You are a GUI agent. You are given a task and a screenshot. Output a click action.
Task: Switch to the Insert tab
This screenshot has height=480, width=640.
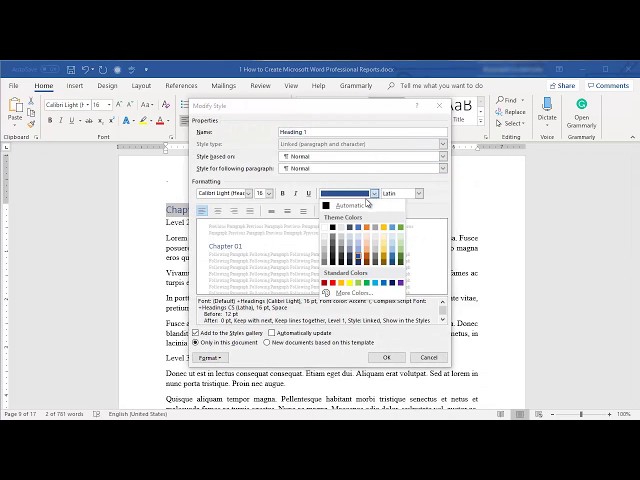[75, 86]
